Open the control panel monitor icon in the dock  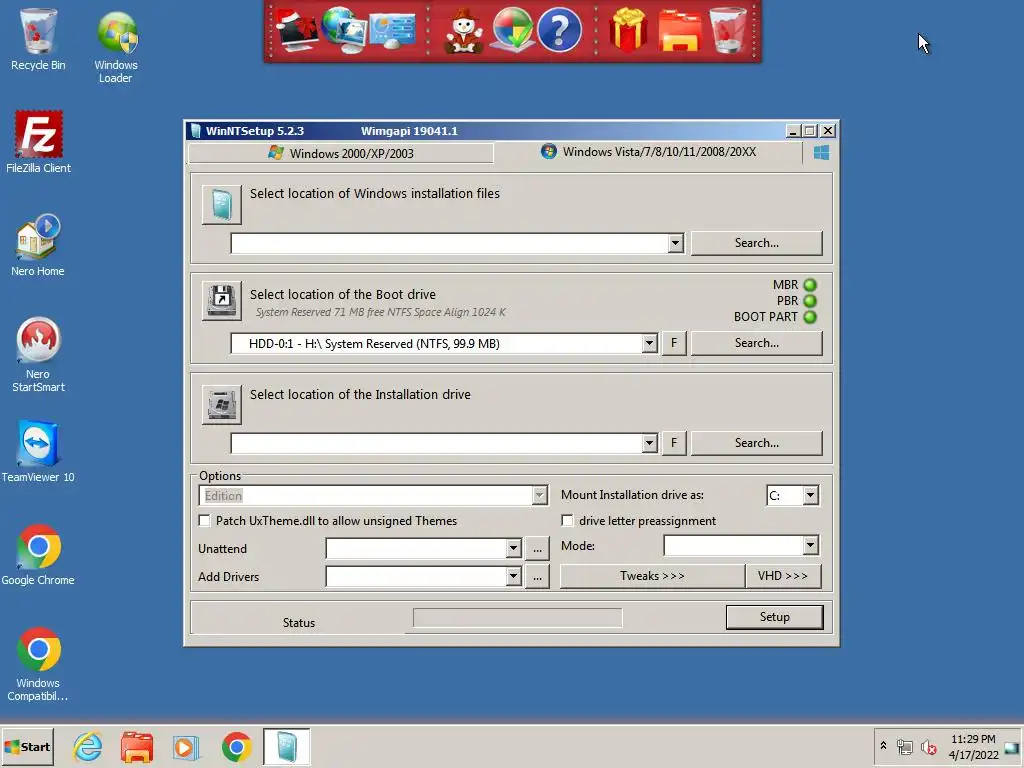tap(392, 31)
